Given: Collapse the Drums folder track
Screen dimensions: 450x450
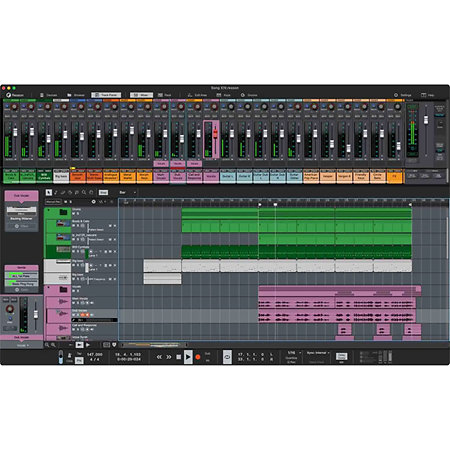Looking at the screenshot, I should [49, 210].
